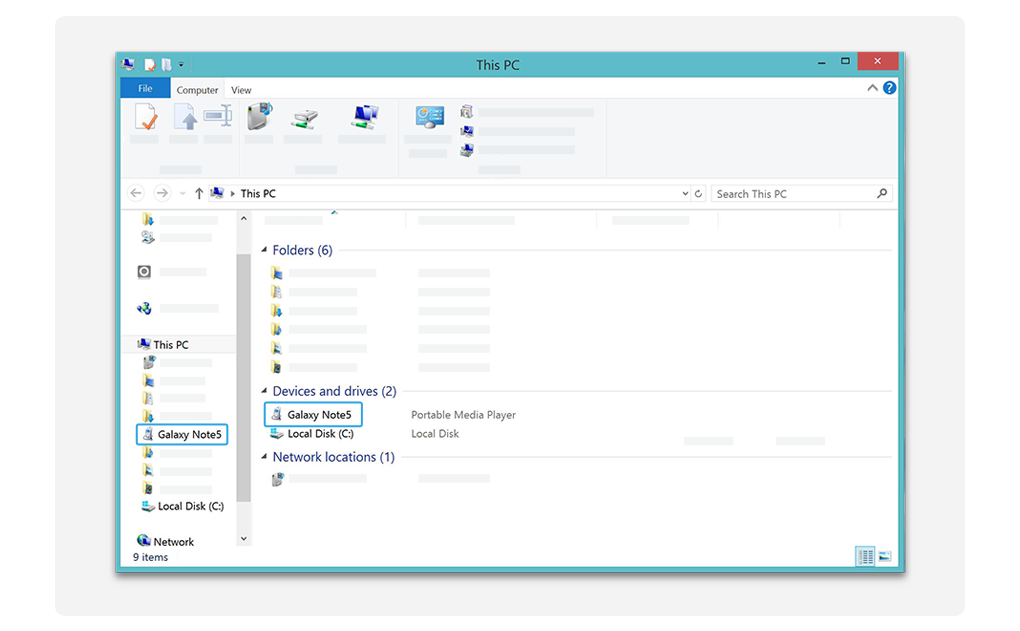Viewport: 1020px width, 631px height.
Task: Click the Open Control Panel ribbon icon
Action: 429,117
